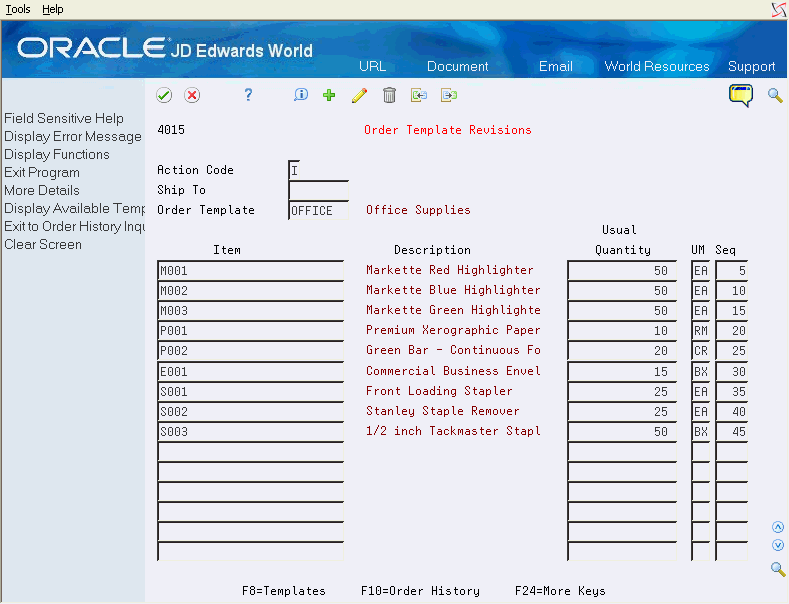This screenshot has width=789, height=604.
Task: Click the top-right corner window icon
Action: pyautogui.click(x=779, y=10)
